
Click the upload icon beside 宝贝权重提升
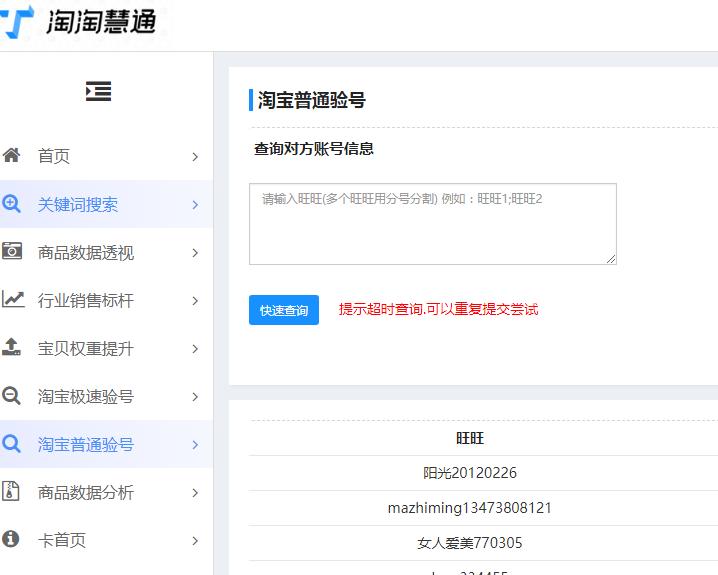coord(11,347)
